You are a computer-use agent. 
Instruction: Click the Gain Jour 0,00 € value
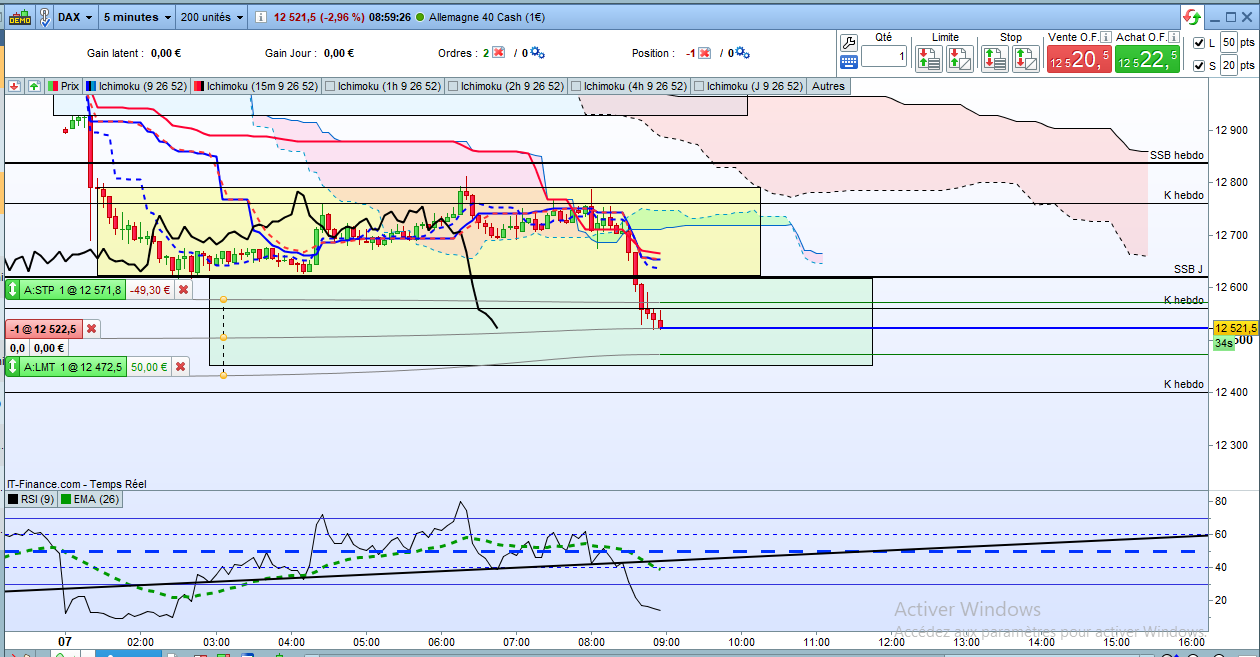point(339,53)
